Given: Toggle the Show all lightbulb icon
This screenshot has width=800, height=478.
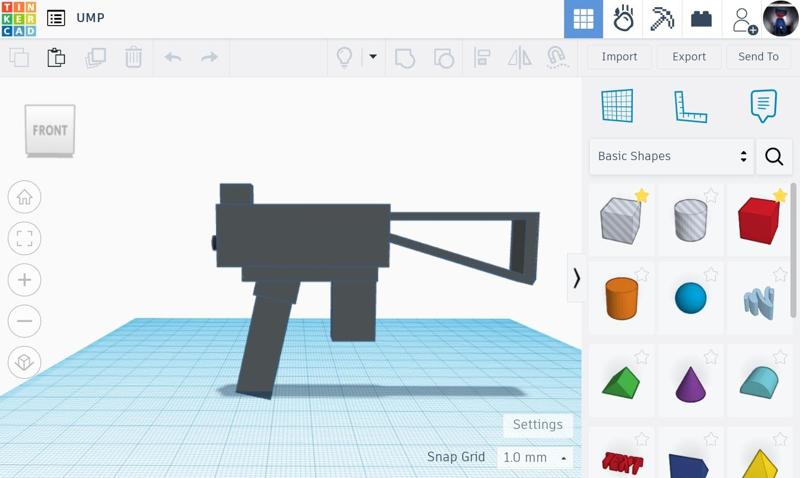Looking at the screenshot, I should 344,57.
